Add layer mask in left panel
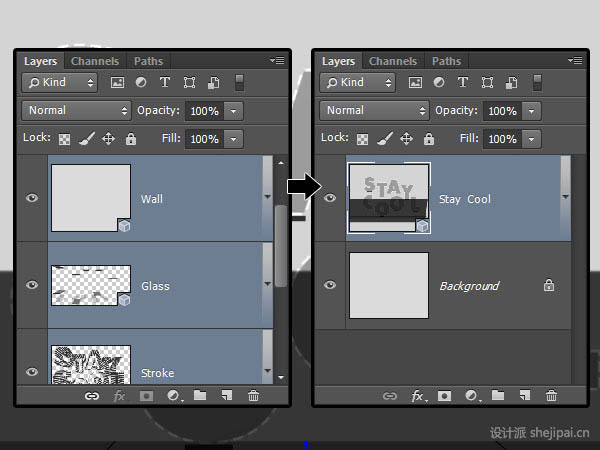The image size is (600, 450). click(x=146, y=396)
